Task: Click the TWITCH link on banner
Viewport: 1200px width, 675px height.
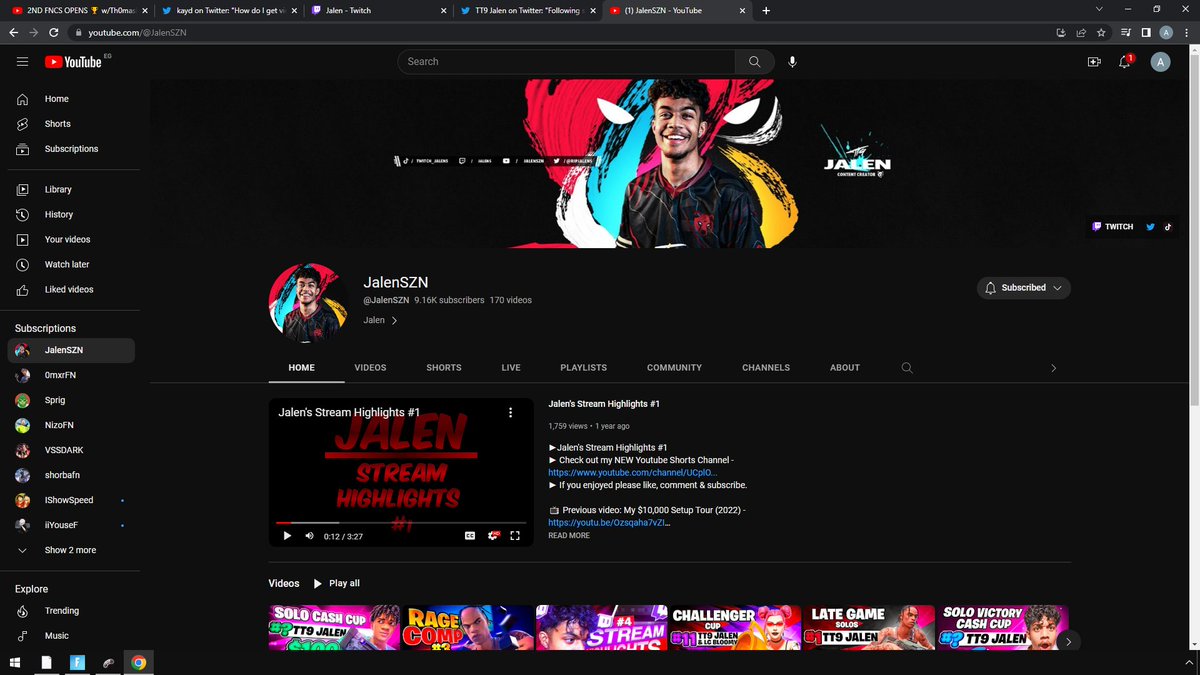Action: tap(1113, 227)
